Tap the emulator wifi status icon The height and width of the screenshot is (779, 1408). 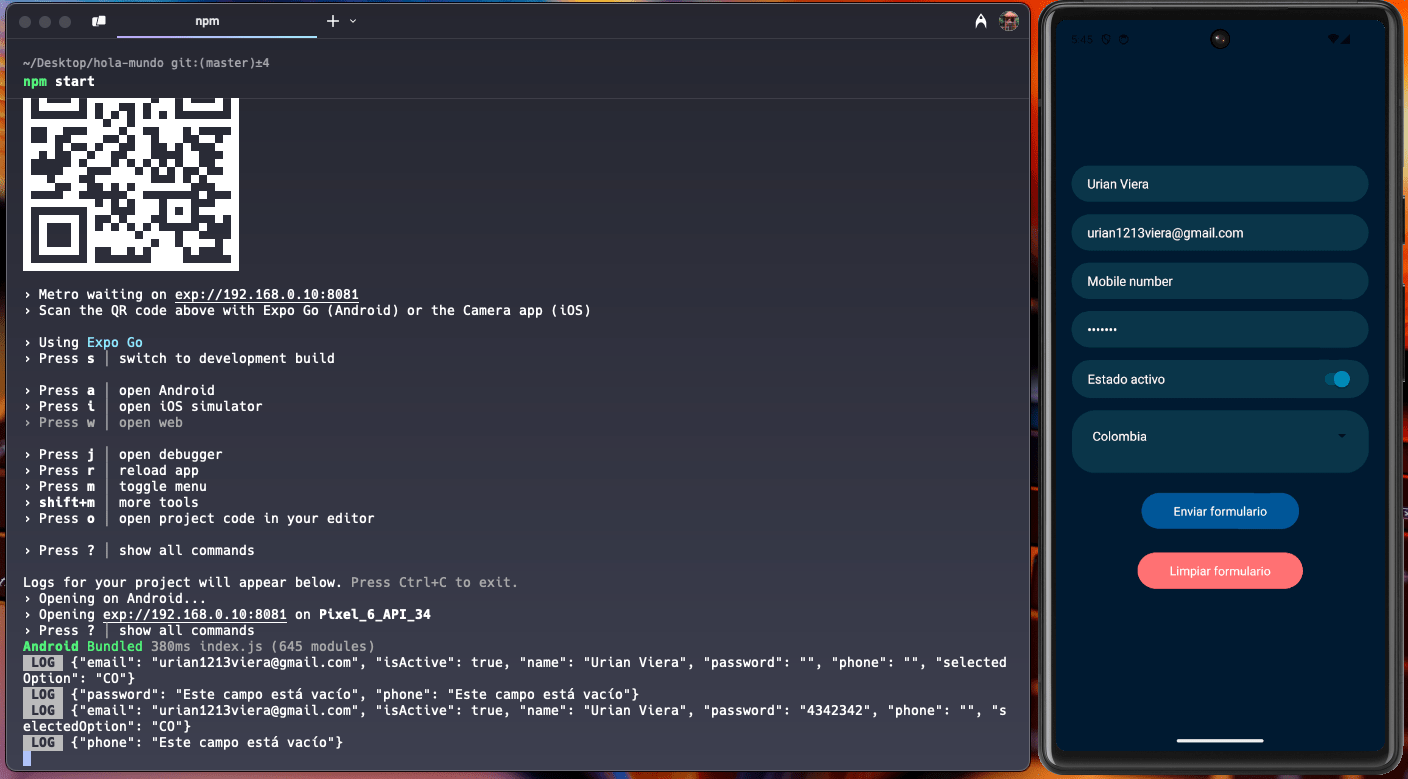[1333, 39]
